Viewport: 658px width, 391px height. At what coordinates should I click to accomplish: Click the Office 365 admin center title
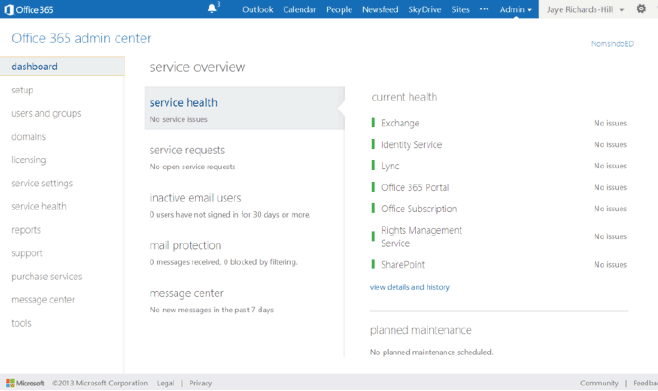click(x=81, y=38)
